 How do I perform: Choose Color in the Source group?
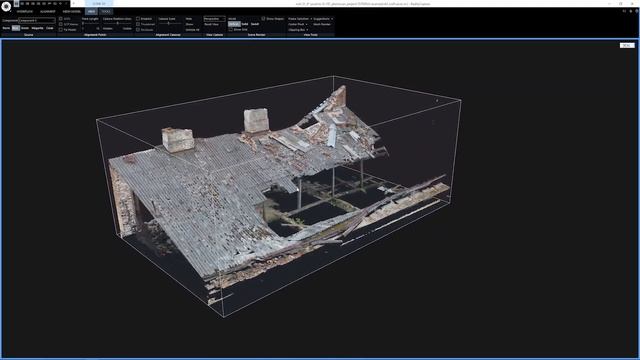pos(50,28)
